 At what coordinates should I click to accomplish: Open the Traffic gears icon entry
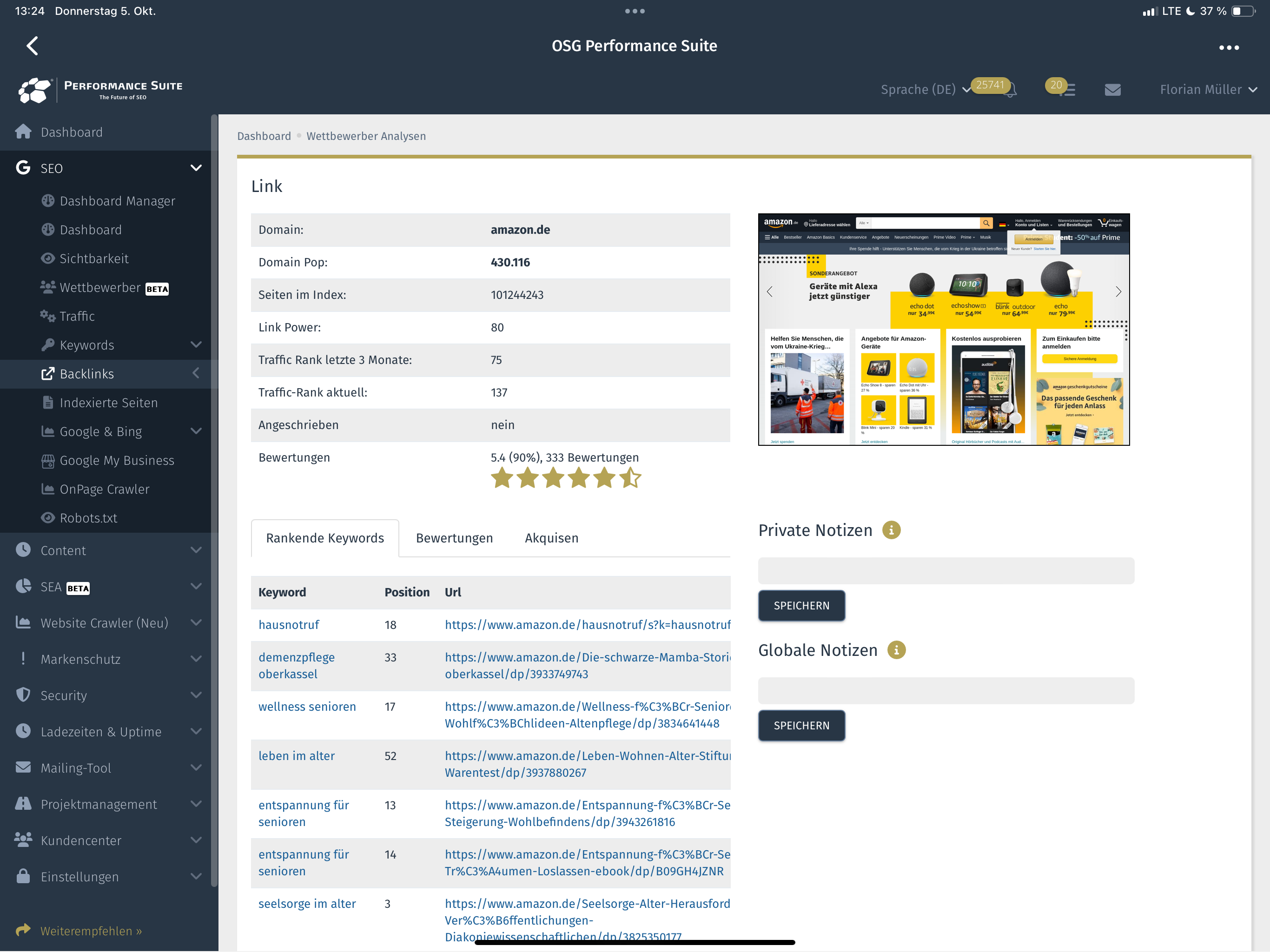(48, 316)
